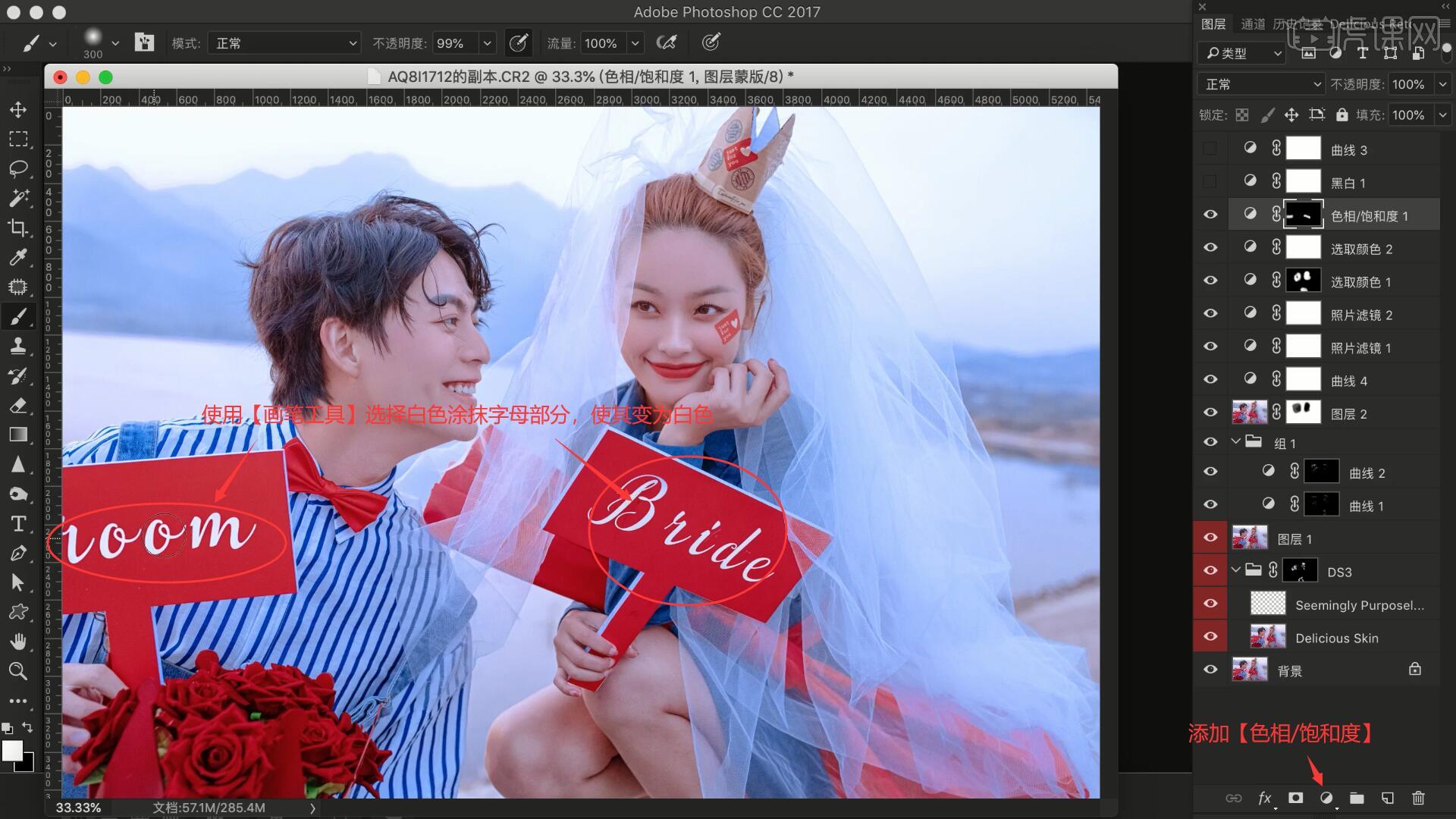Click the 色相/饱和度 1 layer mask thumbnail

[1303, 215]
